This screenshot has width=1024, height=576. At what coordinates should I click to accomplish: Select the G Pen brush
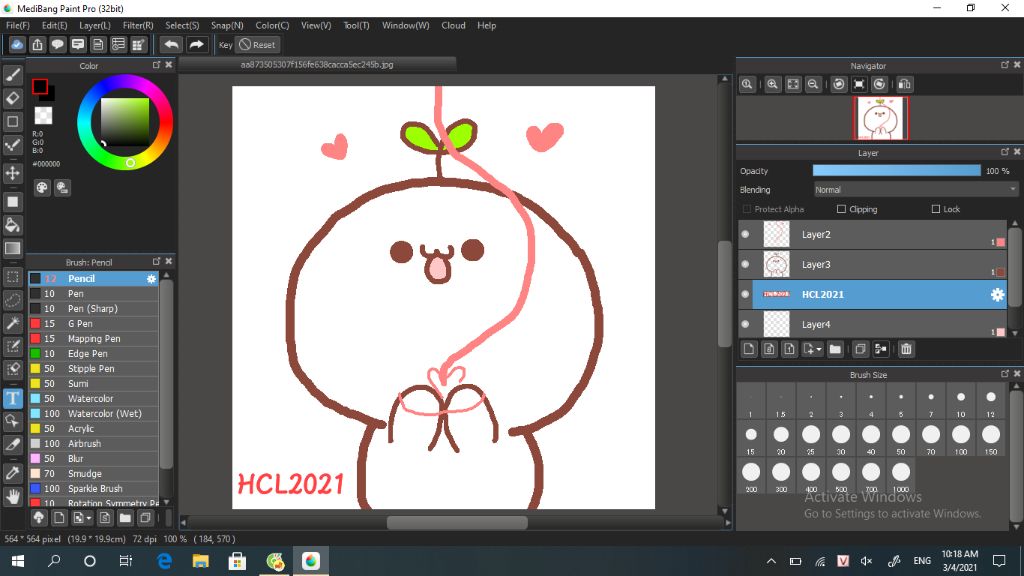(93, 324)
